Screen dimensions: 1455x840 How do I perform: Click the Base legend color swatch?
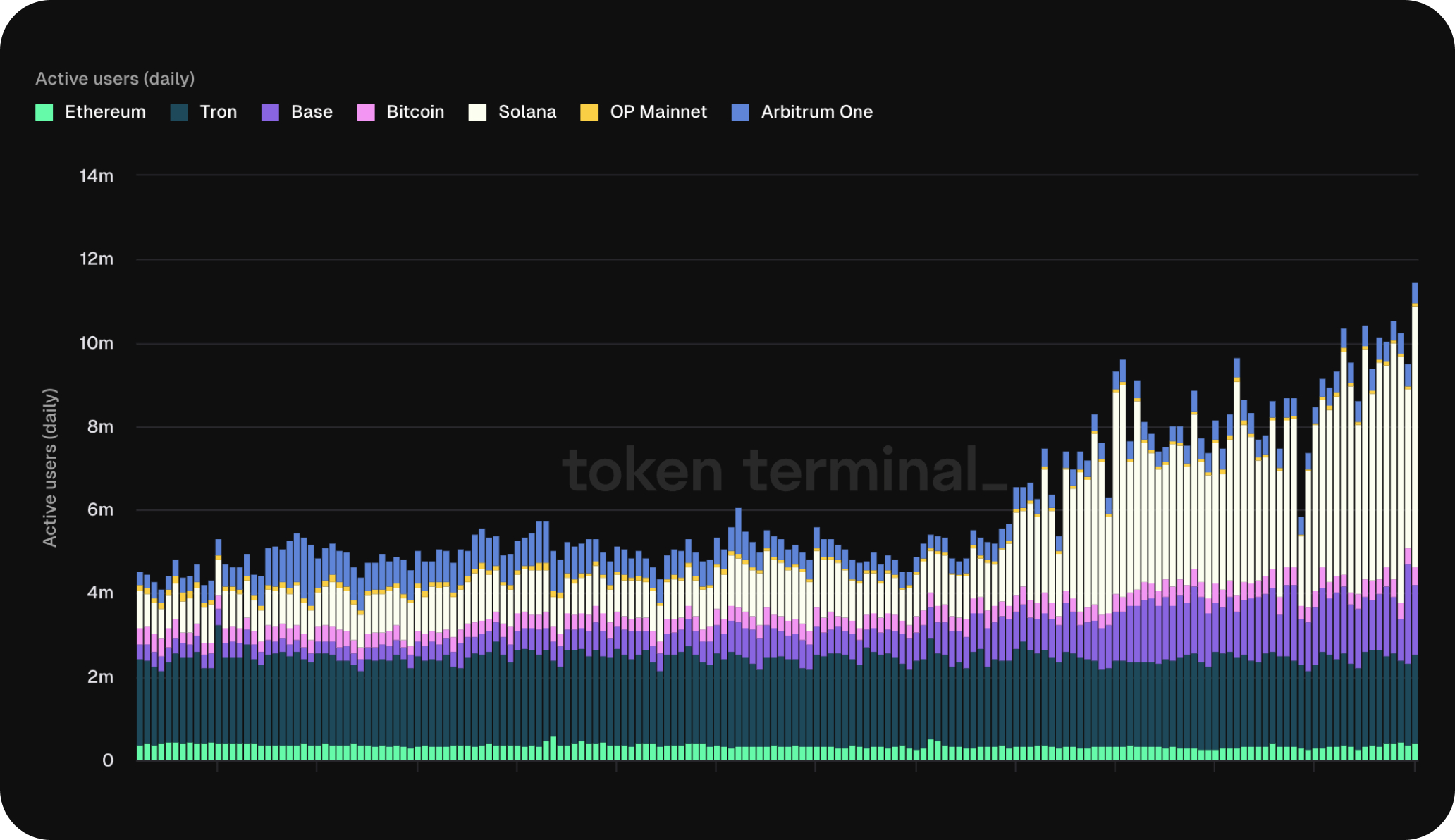coord(269,111)
